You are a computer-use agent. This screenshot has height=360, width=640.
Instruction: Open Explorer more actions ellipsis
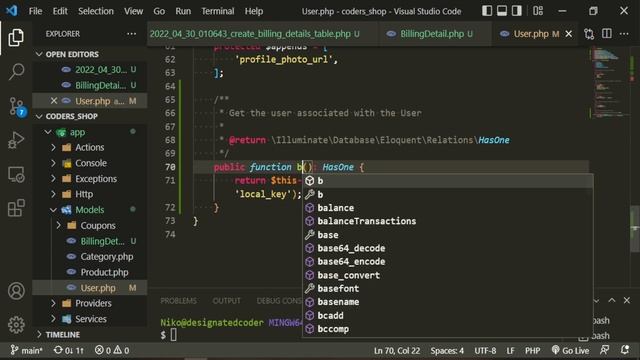point(131,34)
